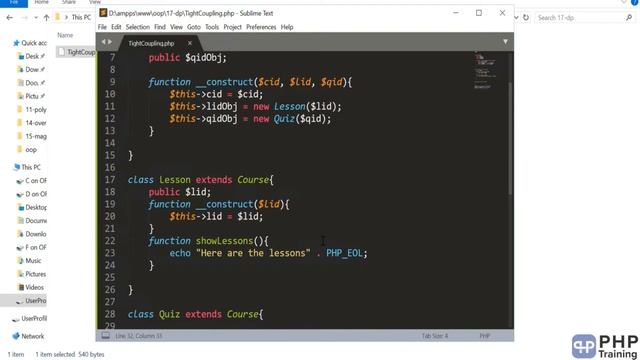Refresh the Explorer folder view
The width and height of the screenshot is (640, 360).
(526, 18)
